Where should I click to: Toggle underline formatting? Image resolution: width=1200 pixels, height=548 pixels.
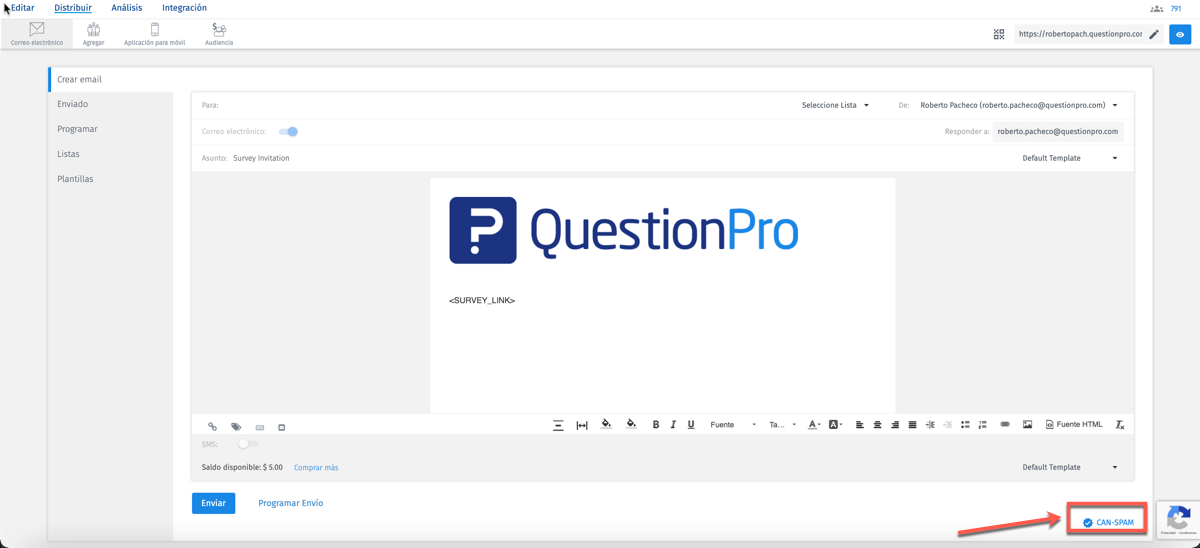pos(691,425)
